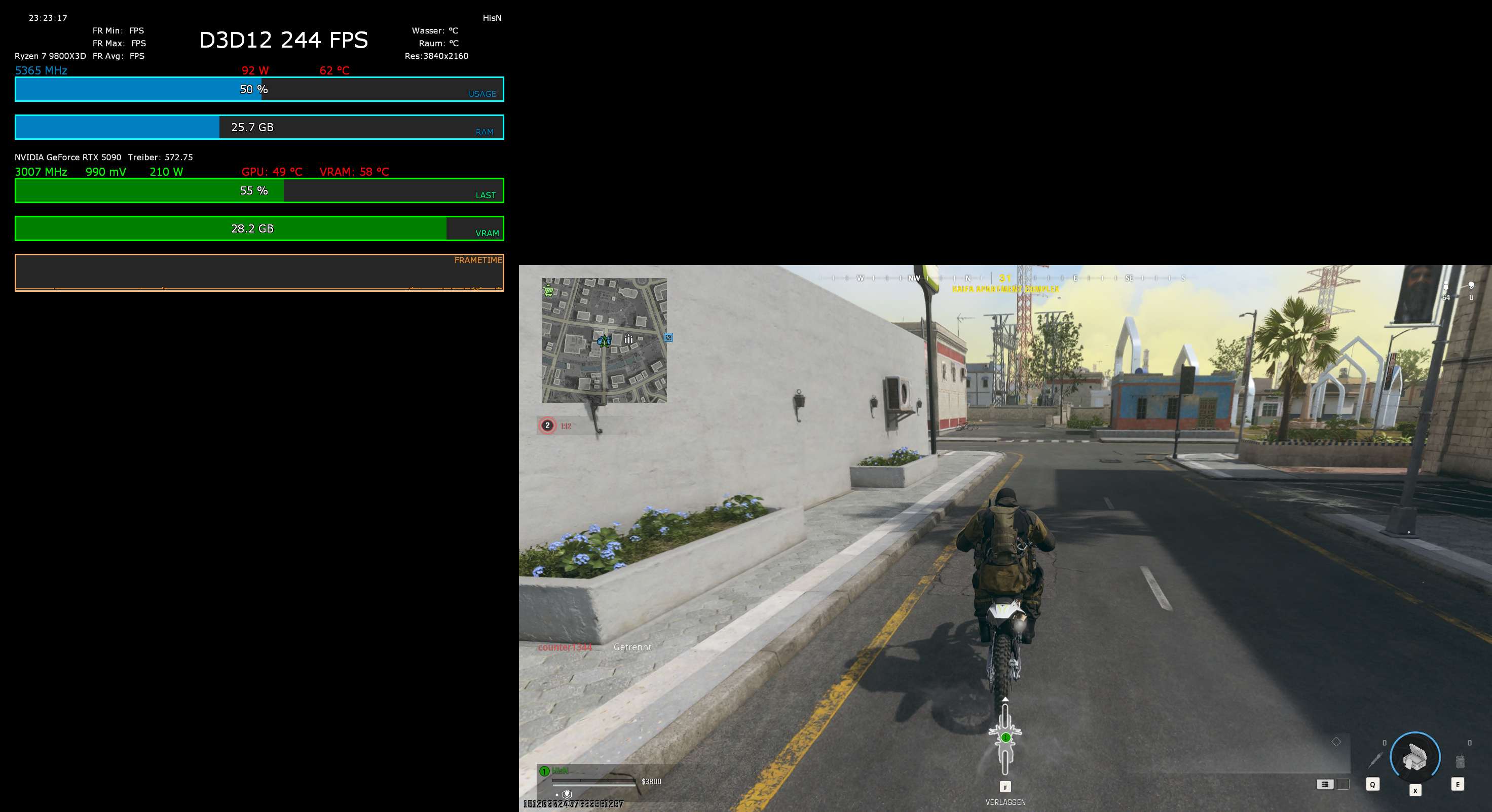This screenshot has width=1492, height=812.
Task: Click the green player arrow on minimap
Action: [x=604, y=341]
